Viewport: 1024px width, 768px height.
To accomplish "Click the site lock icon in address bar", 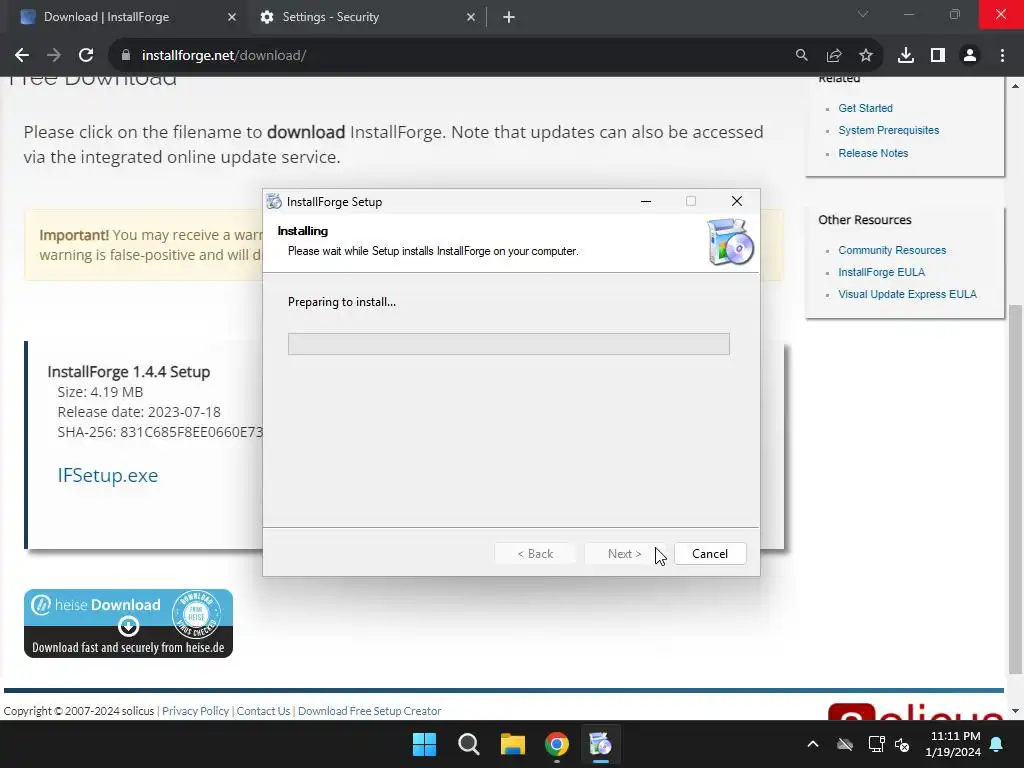I will click(x=126, y=56).
